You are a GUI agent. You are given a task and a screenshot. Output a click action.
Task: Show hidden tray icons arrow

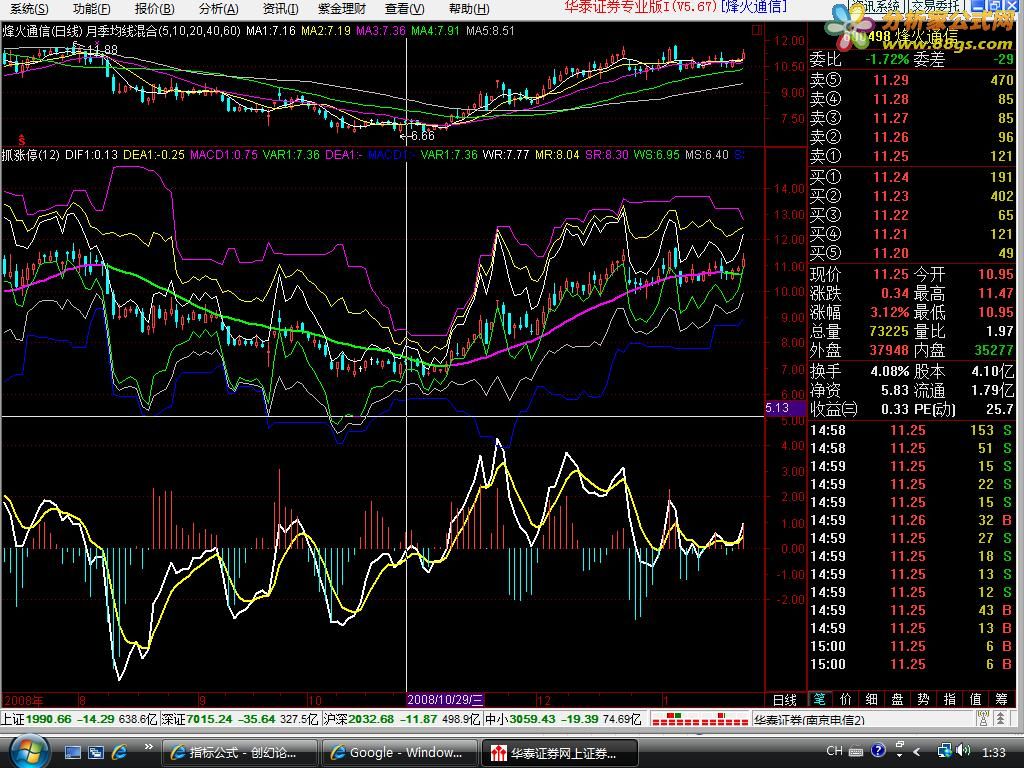pos(917,752)
